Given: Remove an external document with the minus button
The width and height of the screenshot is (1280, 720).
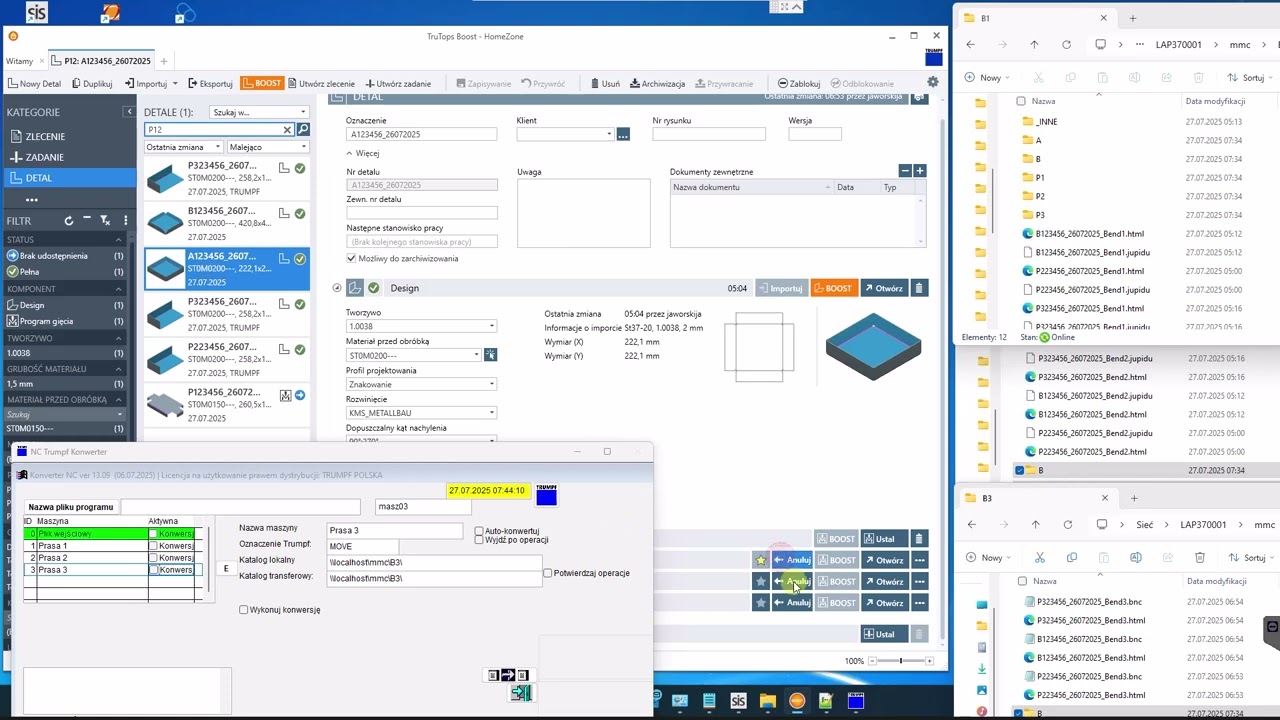Looking at the screenshot, I should pos(905,171).
